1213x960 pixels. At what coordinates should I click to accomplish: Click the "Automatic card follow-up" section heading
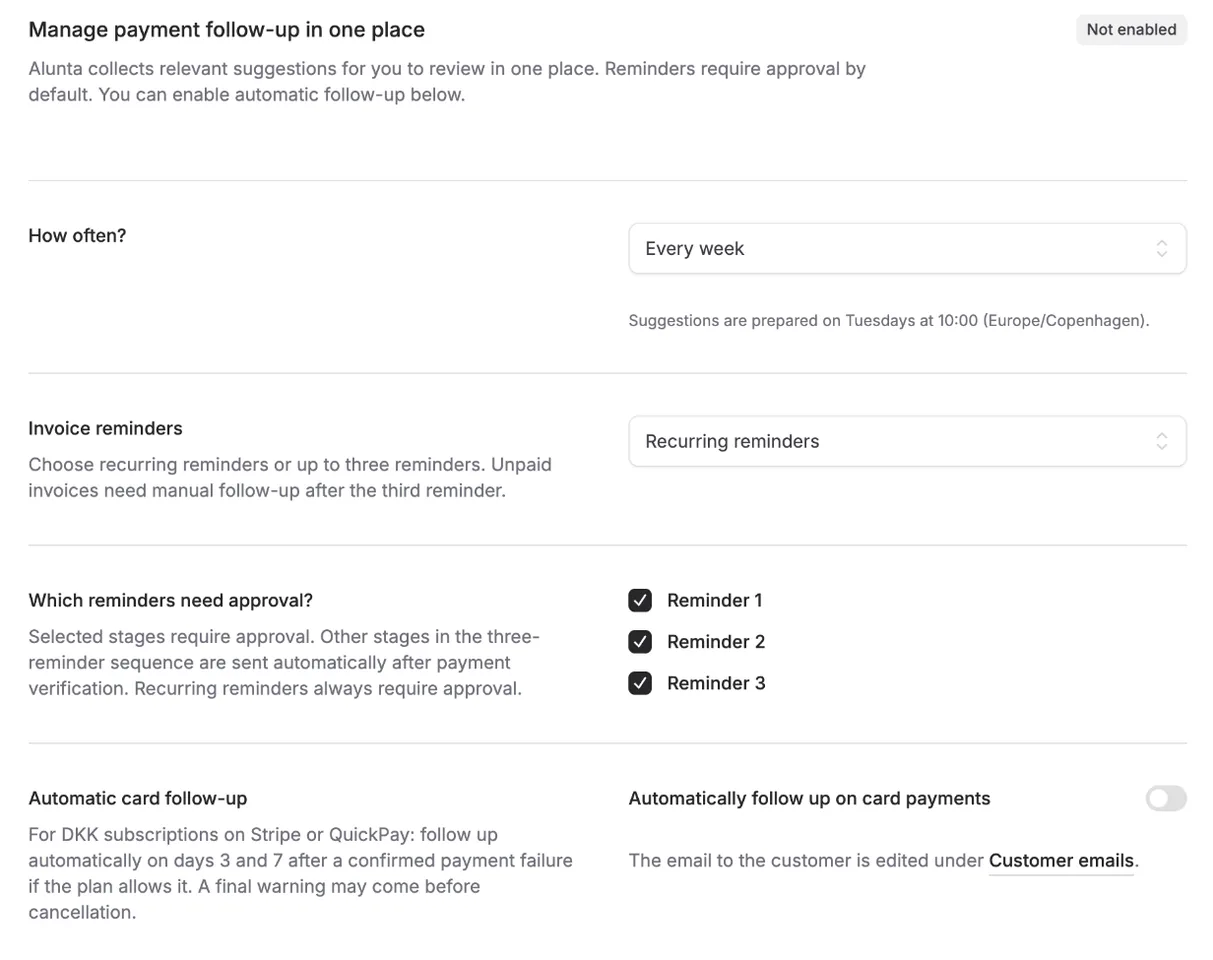pyautogui.click(x=138, y=799)
